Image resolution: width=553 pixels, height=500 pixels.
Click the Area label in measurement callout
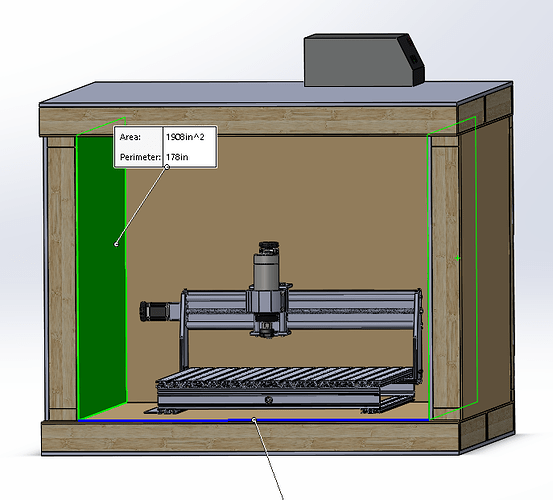tap(130, 137)
